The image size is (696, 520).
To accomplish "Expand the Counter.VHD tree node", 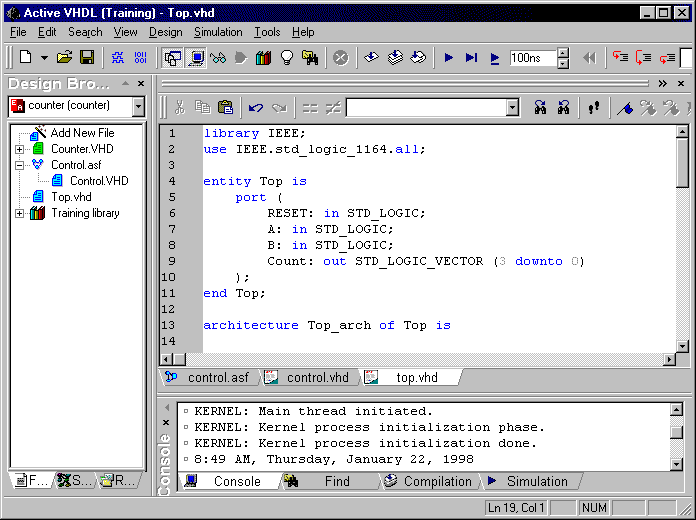I will 20,149.
